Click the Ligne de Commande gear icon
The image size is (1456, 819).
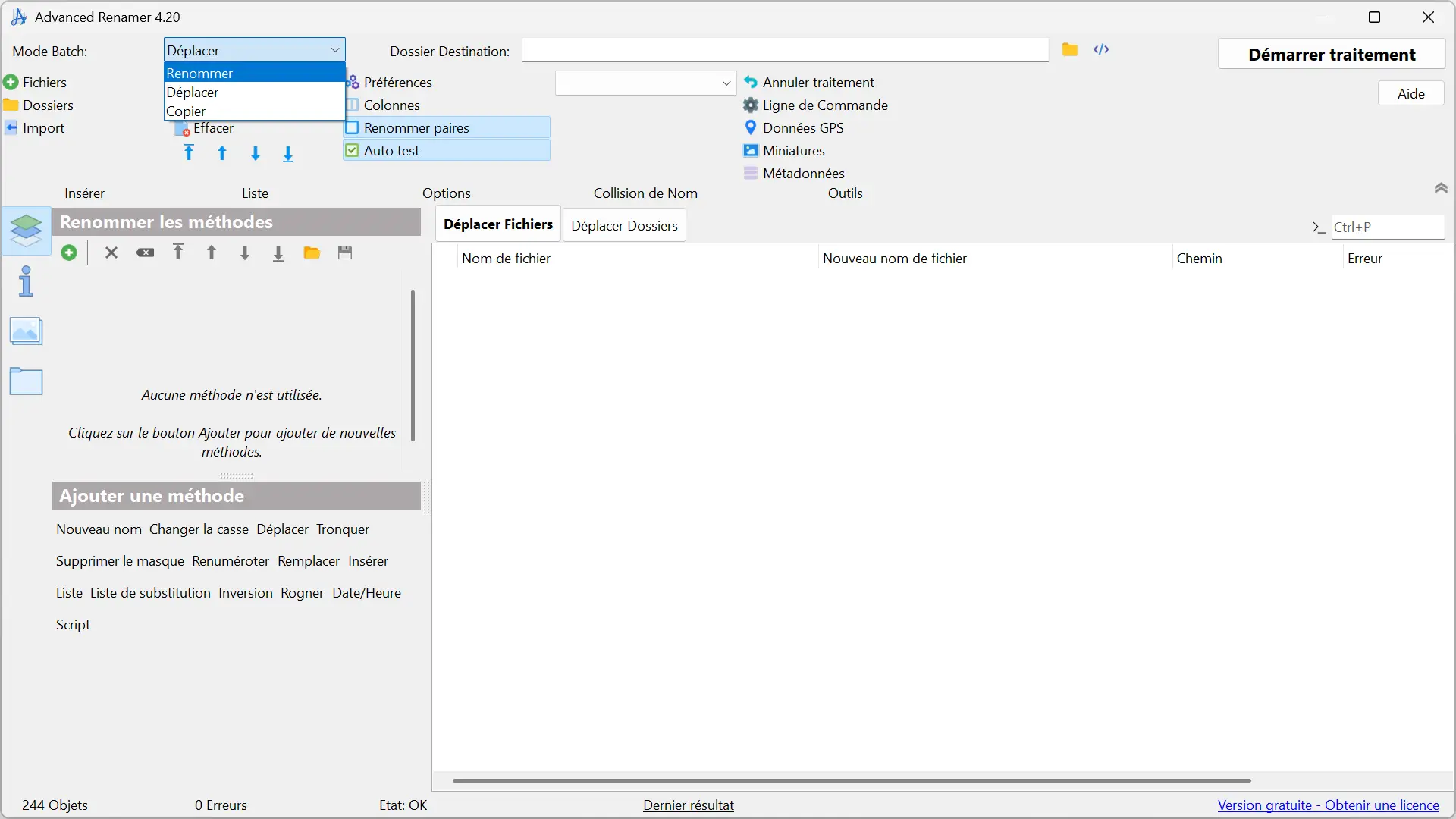(x=751, y=105)
